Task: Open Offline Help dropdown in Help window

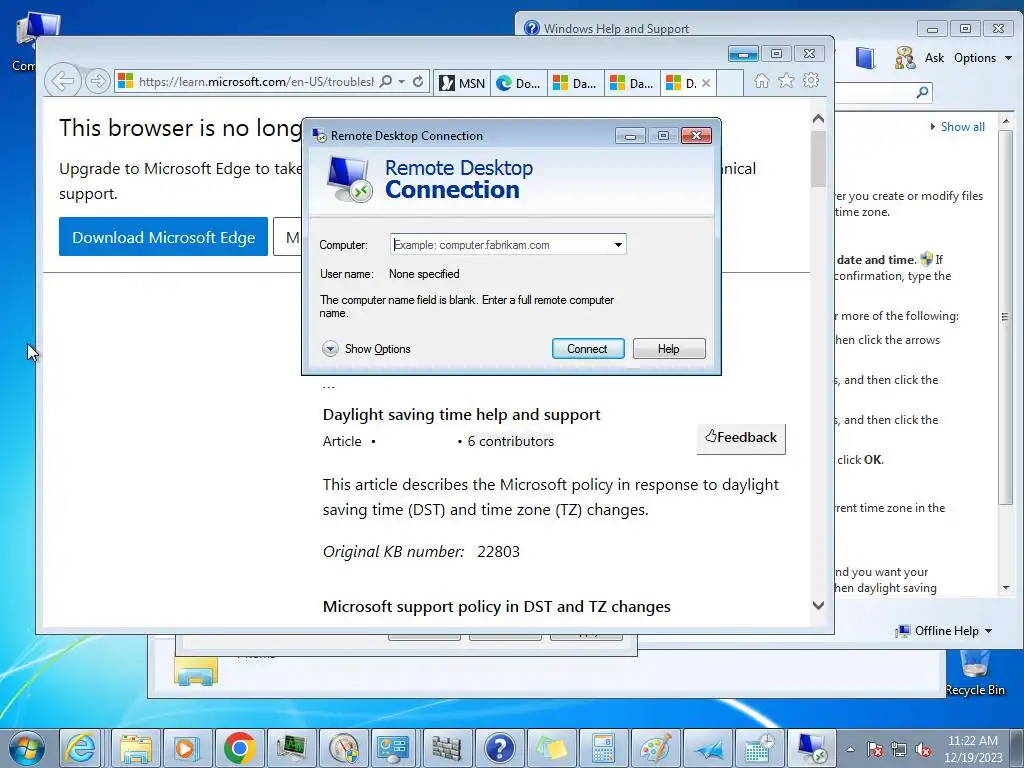Action: click(944, 631)
